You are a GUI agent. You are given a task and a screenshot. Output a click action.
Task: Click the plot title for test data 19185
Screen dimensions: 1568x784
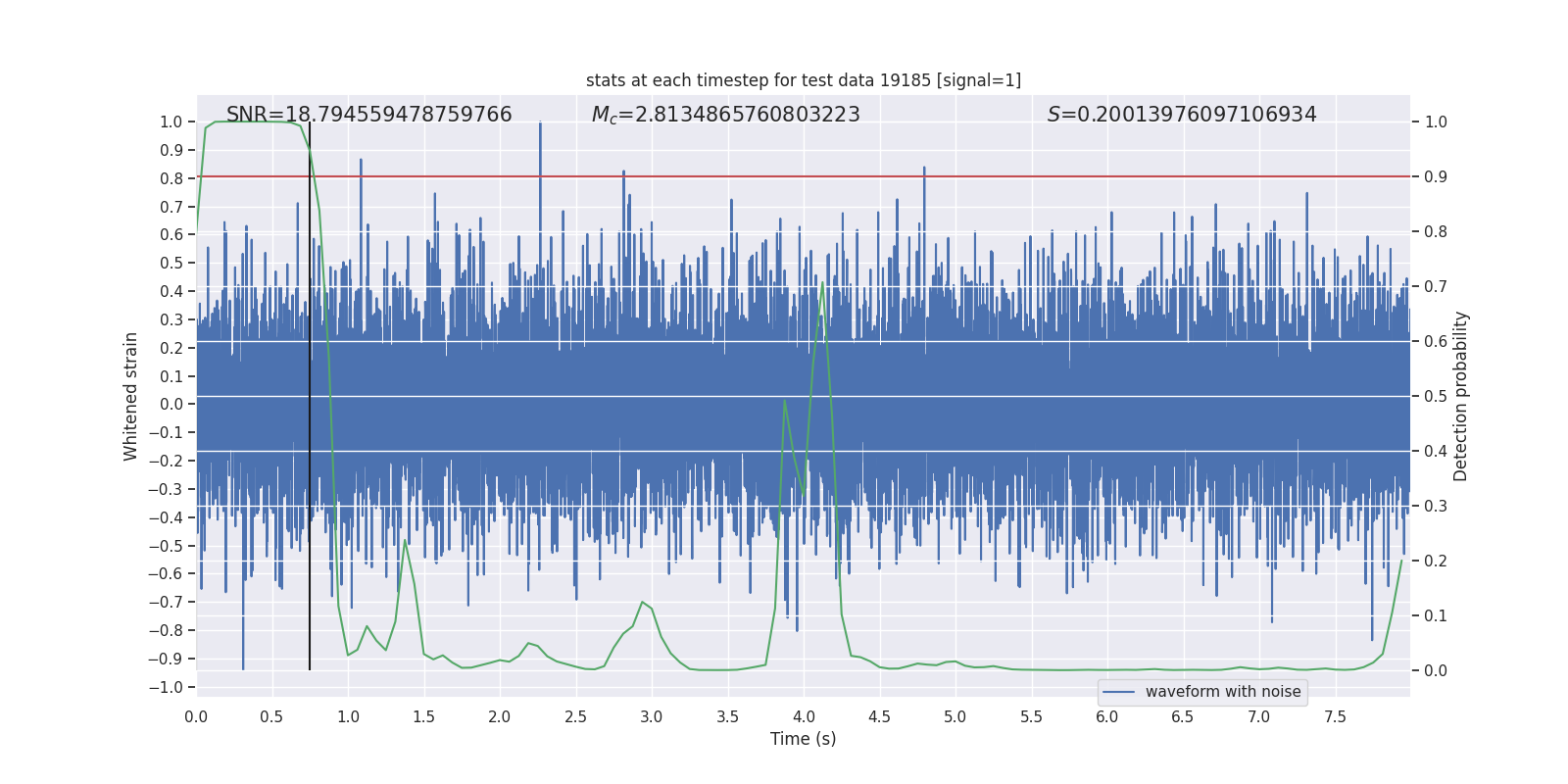(804, 80)
